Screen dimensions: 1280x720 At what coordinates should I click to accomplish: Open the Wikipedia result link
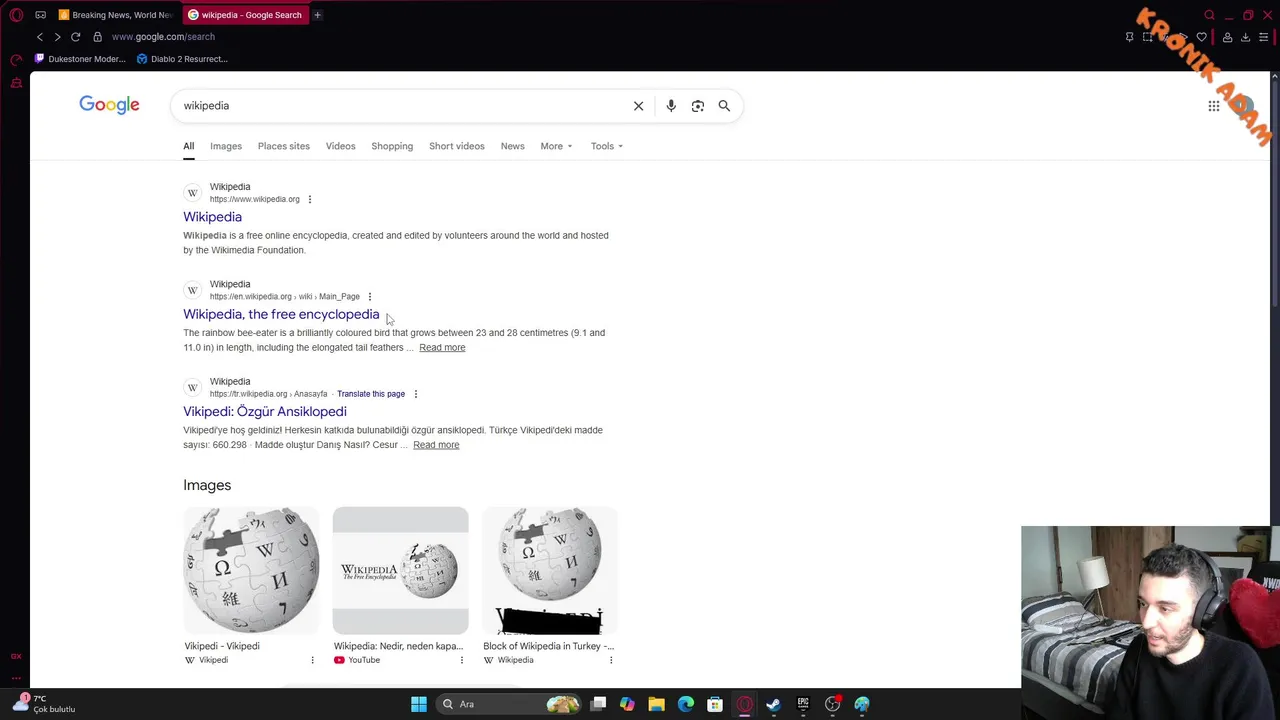212,217
